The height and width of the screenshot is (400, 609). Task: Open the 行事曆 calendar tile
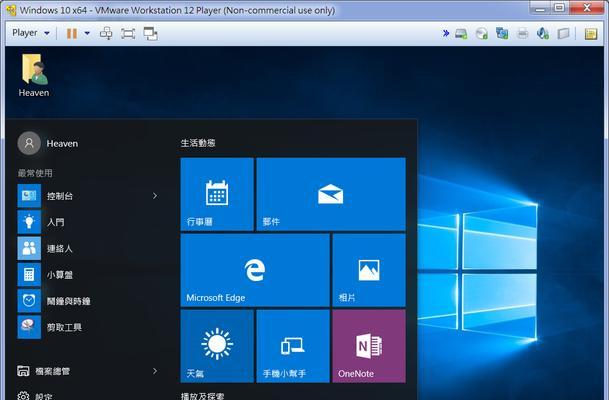click(217, 194)
